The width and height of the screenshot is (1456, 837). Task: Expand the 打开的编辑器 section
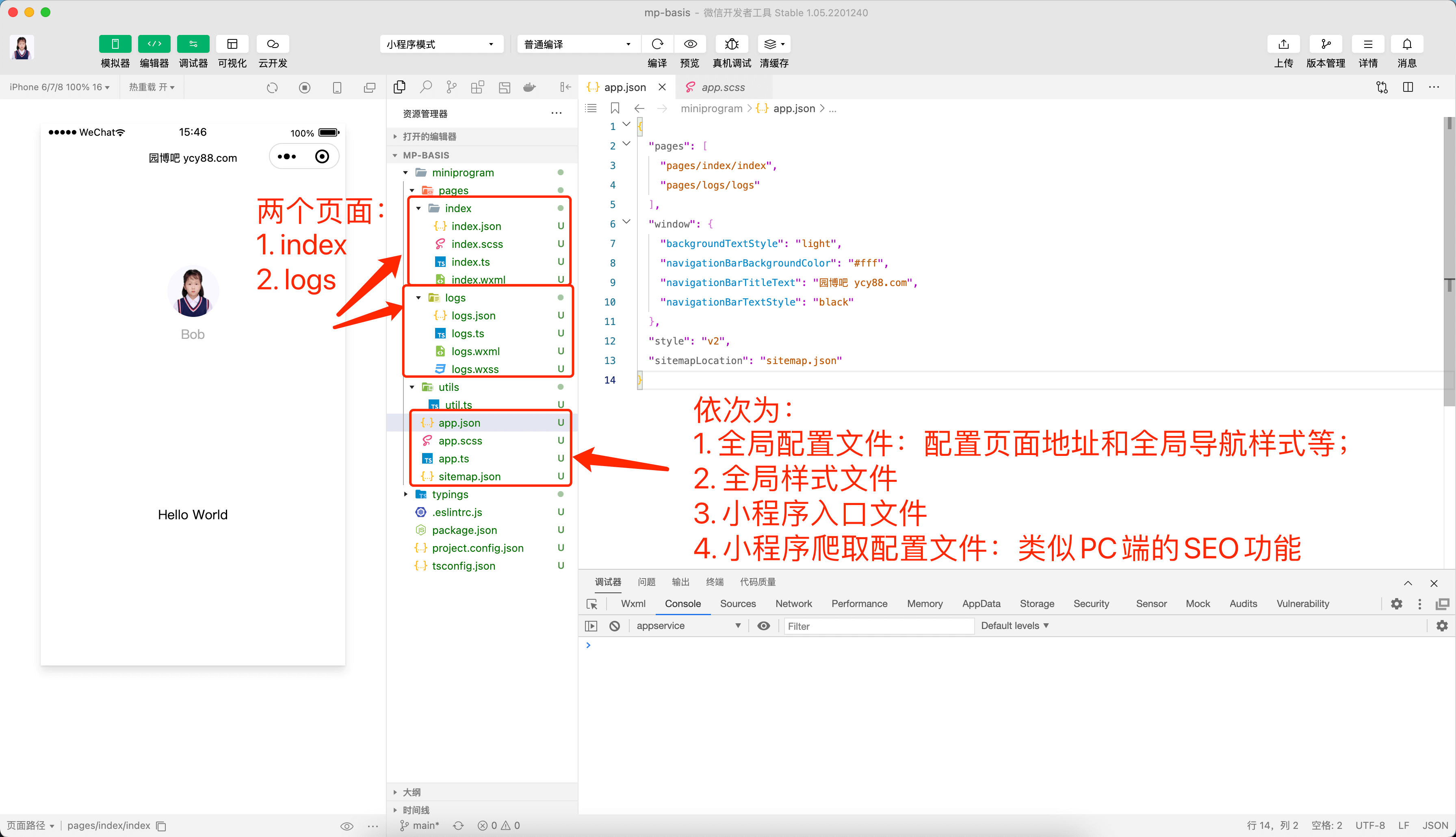click(x=482, y=136)
